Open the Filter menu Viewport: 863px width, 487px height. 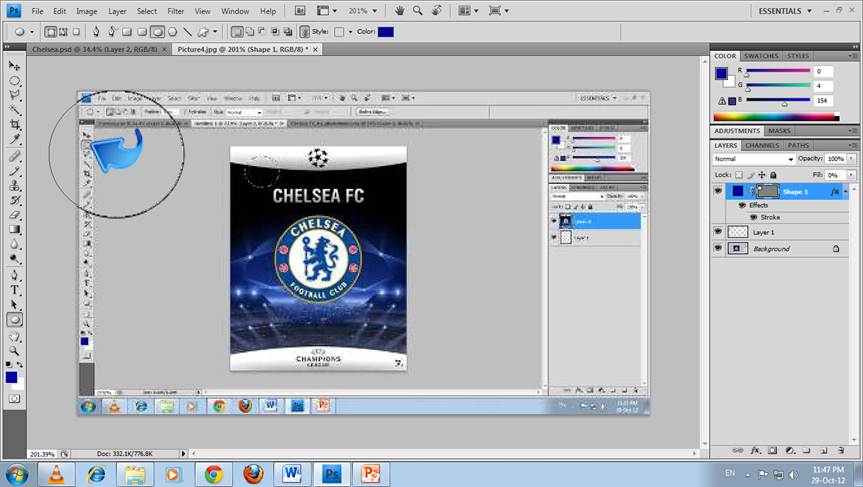pos(176,11)
